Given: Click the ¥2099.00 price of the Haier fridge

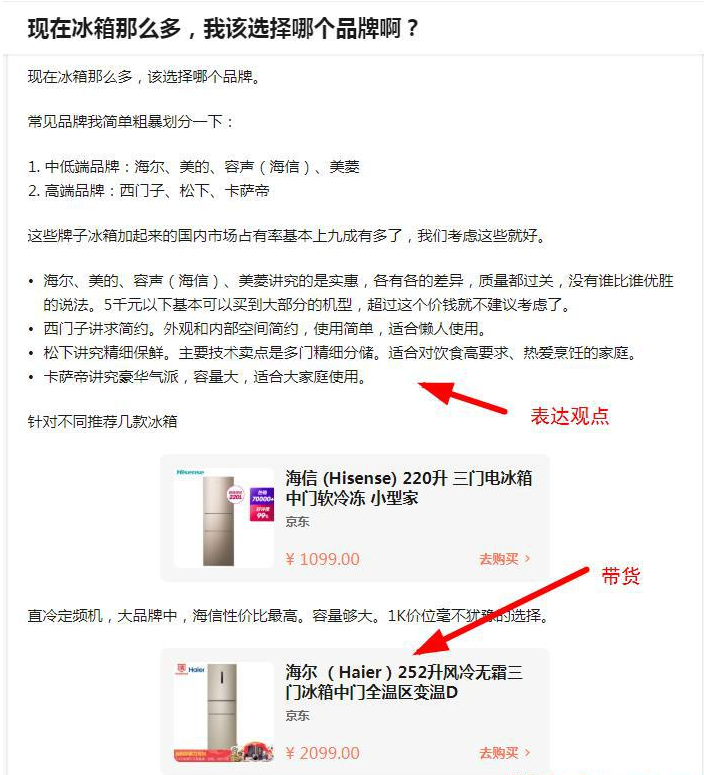Looking at the screenshot, I should tap(322, 753).
